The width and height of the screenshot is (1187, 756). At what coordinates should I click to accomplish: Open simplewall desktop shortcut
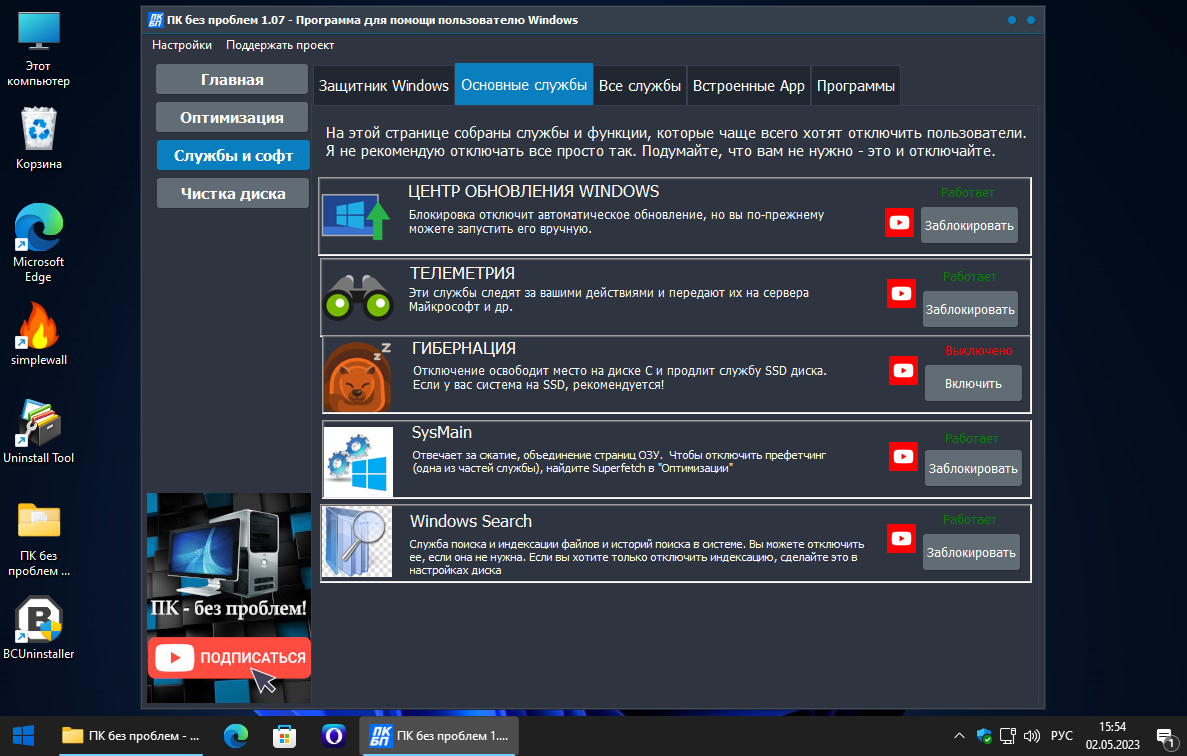pos(38,334)
